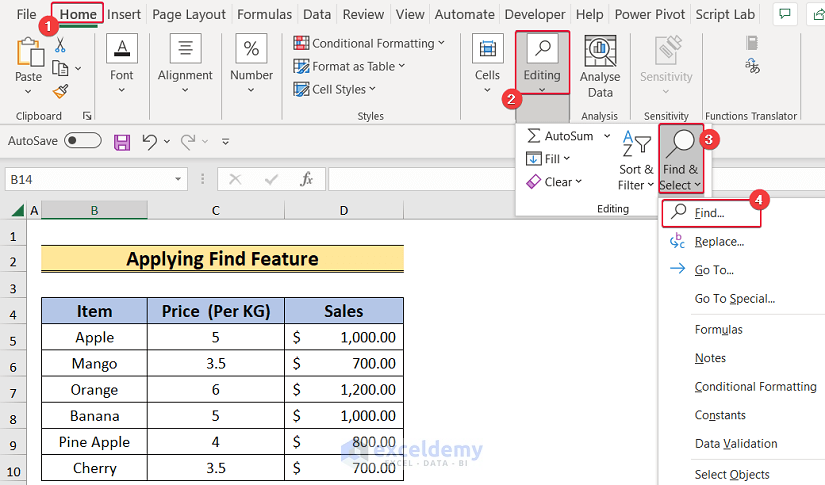Click the Cut scissors icon
Image resolution: width=825 pixels, height=485 pixels.
pyautogui.click(x=60, y=45)
